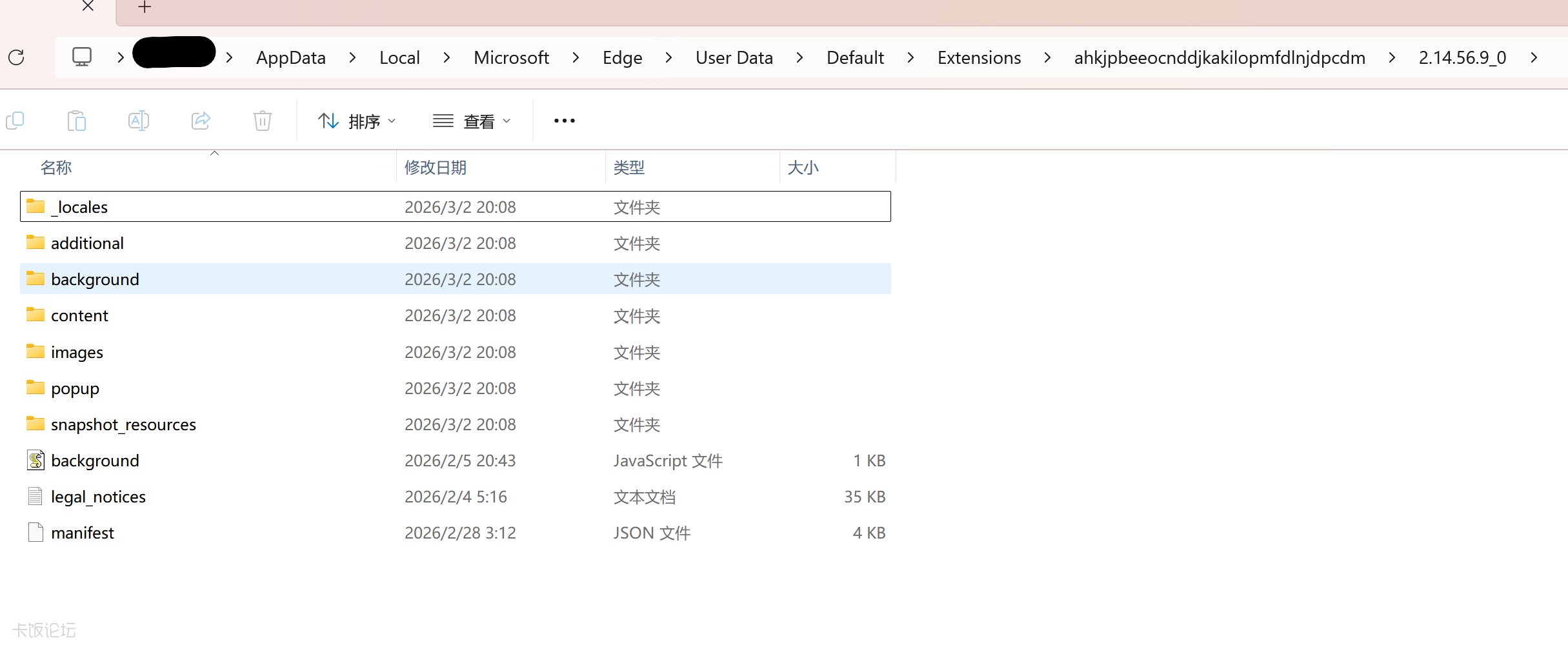Viewport: 1568px width, 645px height.
Task: Navigate to Extensions breadcrumb
Action: coord(979,57)
